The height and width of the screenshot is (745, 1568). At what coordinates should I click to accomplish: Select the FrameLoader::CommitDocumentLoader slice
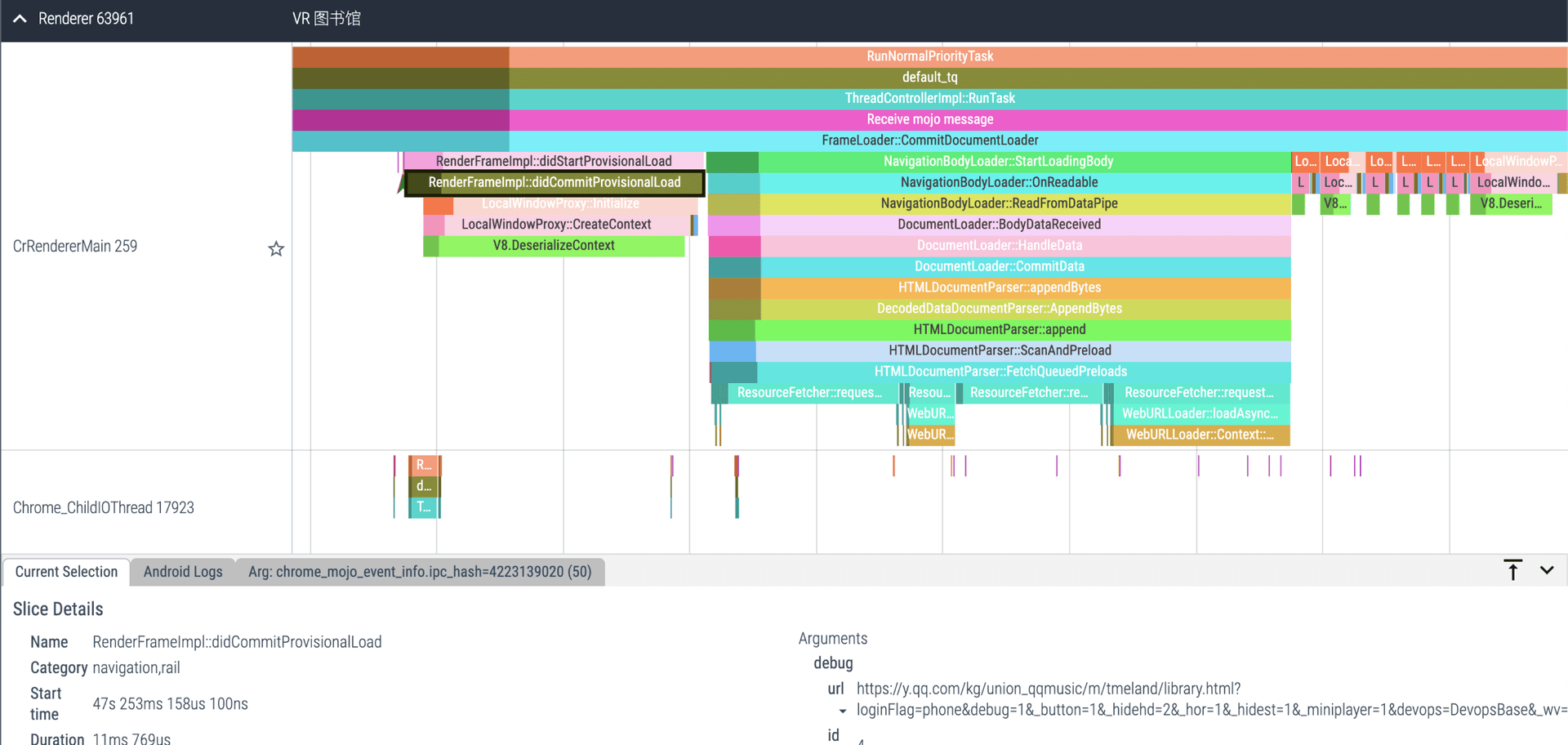pos(930,141)
